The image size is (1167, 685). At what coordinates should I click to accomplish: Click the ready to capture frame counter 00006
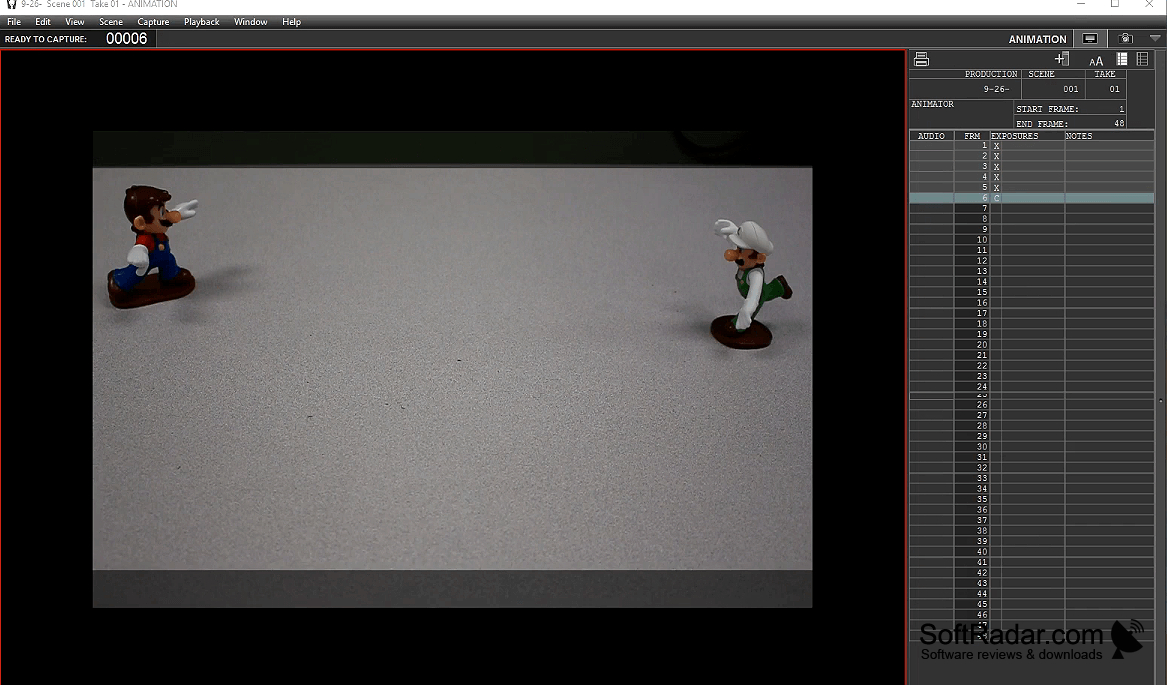(x=127, y=39)
